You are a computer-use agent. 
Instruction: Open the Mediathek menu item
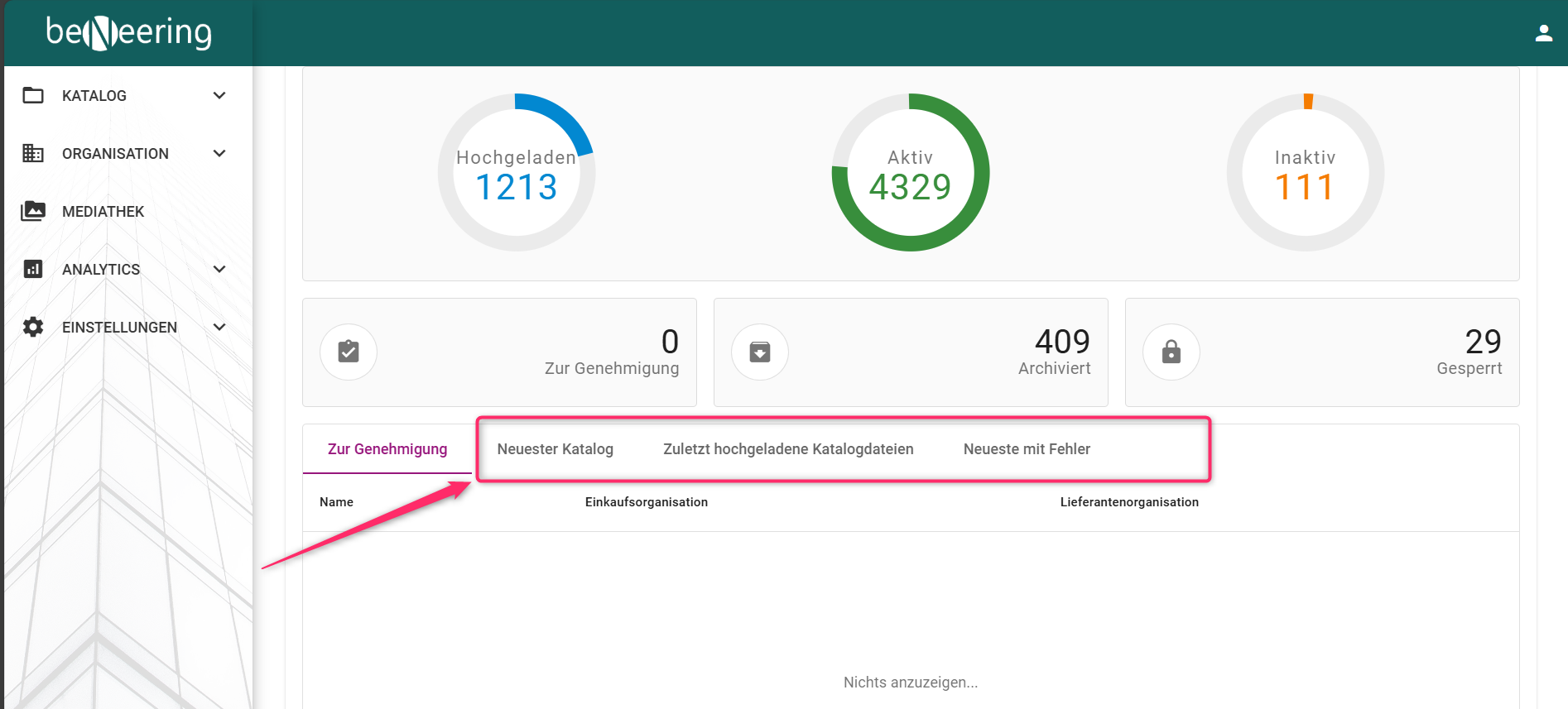coord(103,212)
